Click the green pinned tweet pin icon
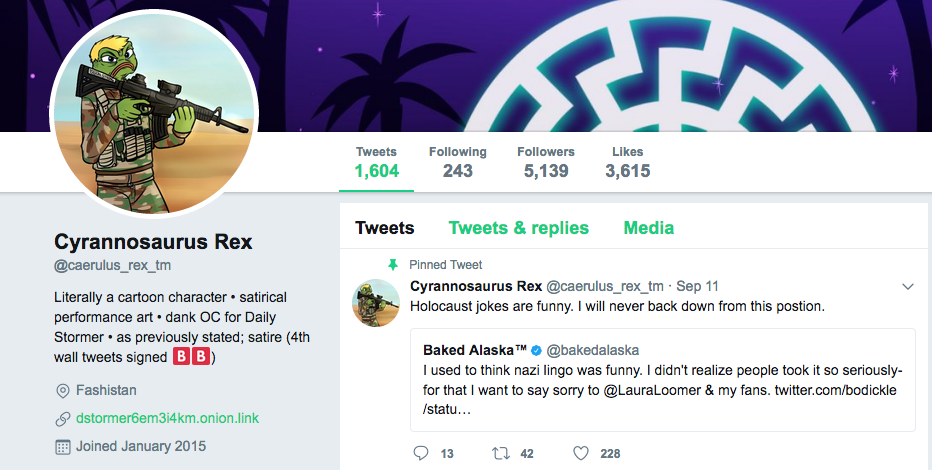932x470 pixels. point(393,265)
